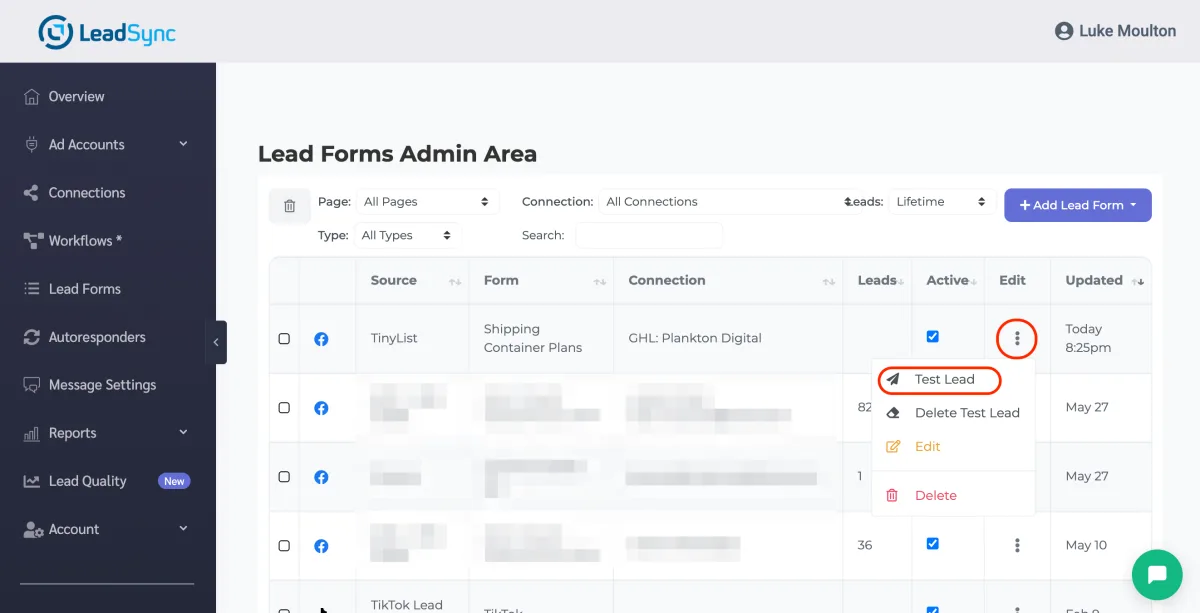The width and height of the screenshot is (1200, 613).
Task: Click the New badge on Lead Quality
Action: (x=174, y=481)
